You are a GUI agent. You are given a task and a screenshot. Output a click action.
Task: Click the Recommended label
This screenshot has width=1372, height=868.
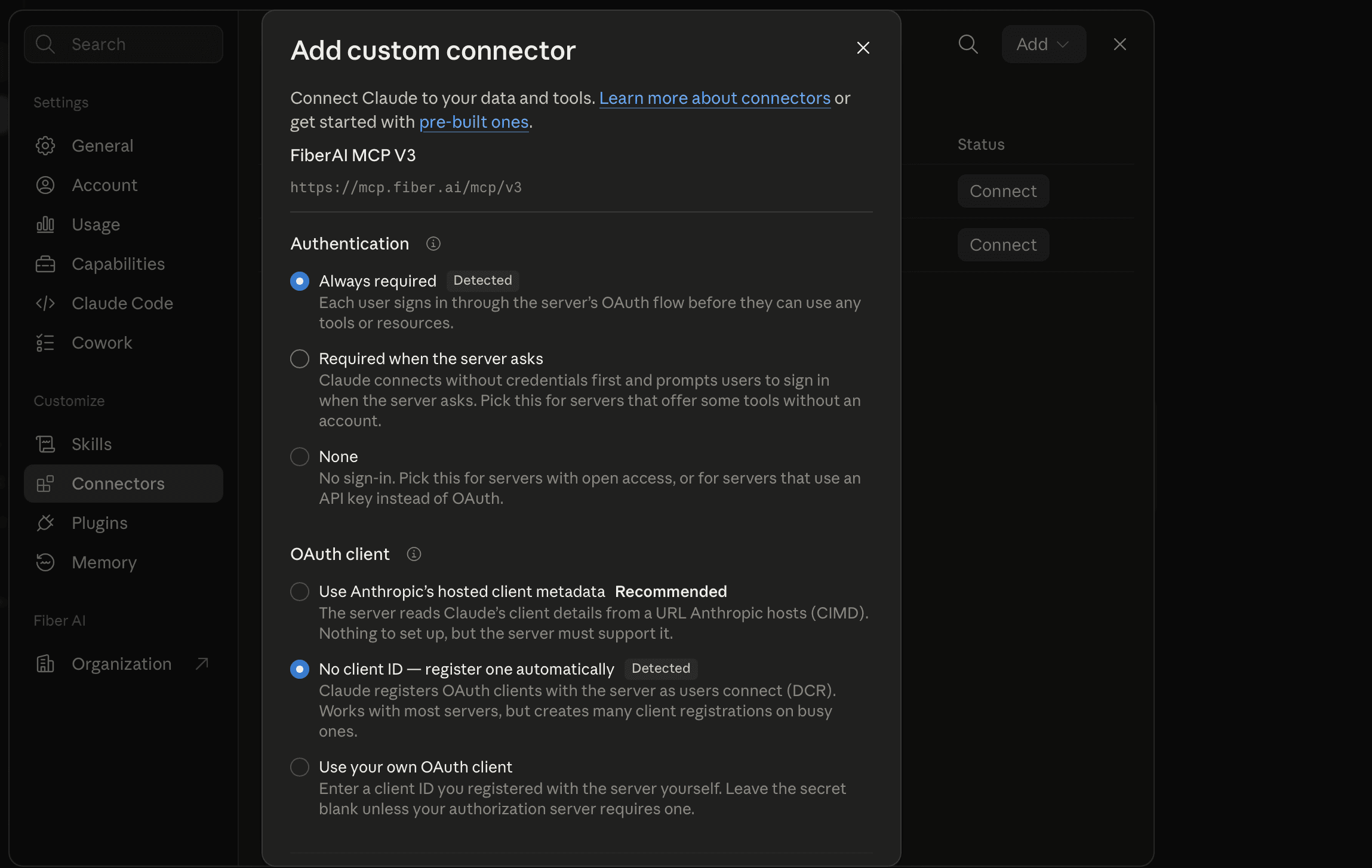671,592
